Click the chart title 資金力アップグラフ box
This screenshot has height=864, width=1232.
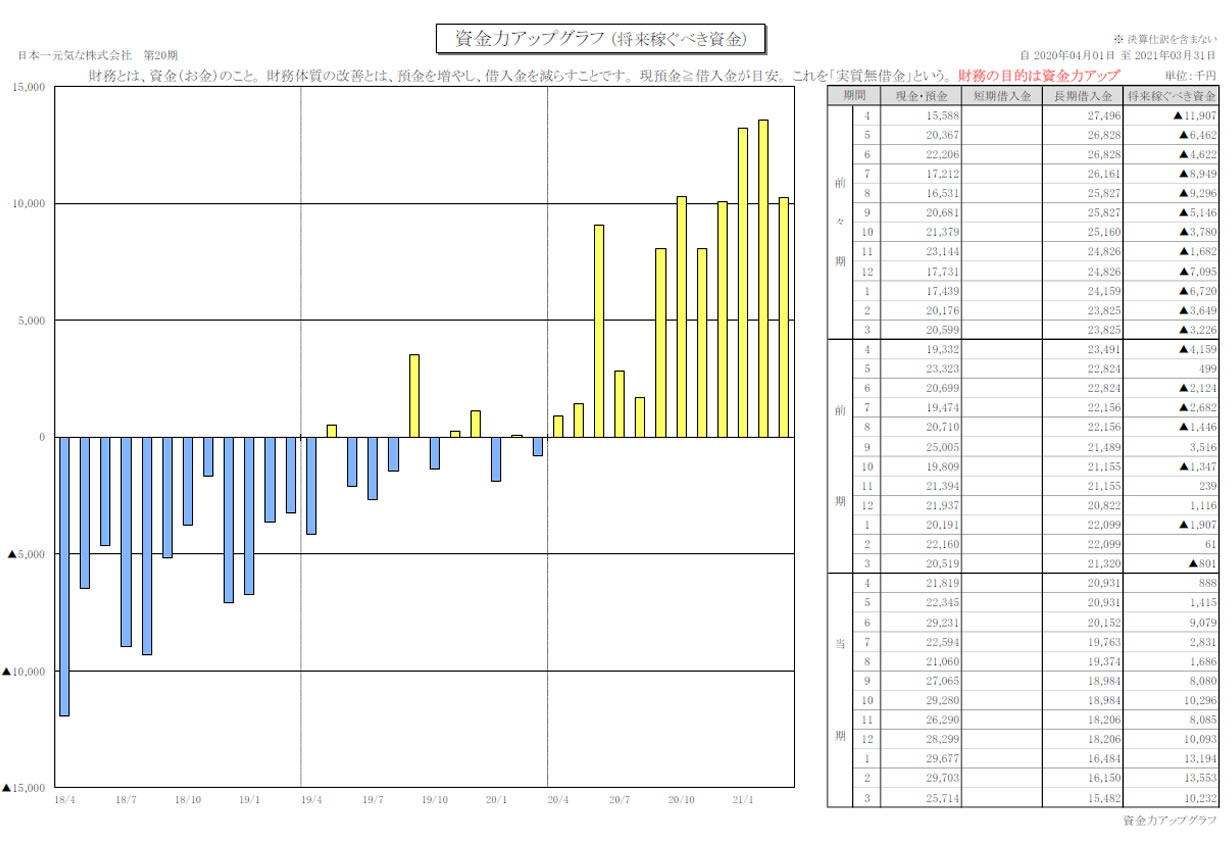click(x=601, y=39)
